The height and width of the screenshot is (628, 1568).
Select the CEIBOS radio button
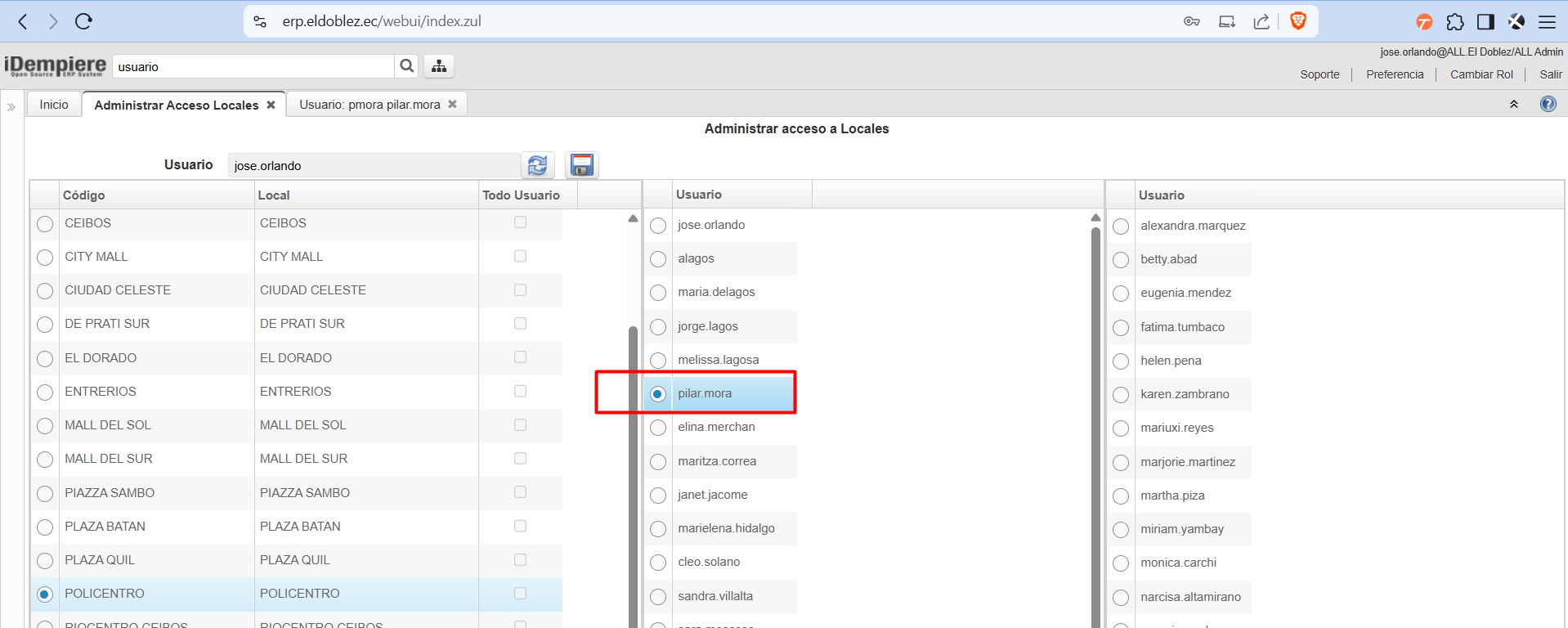(x=45, y=224)
